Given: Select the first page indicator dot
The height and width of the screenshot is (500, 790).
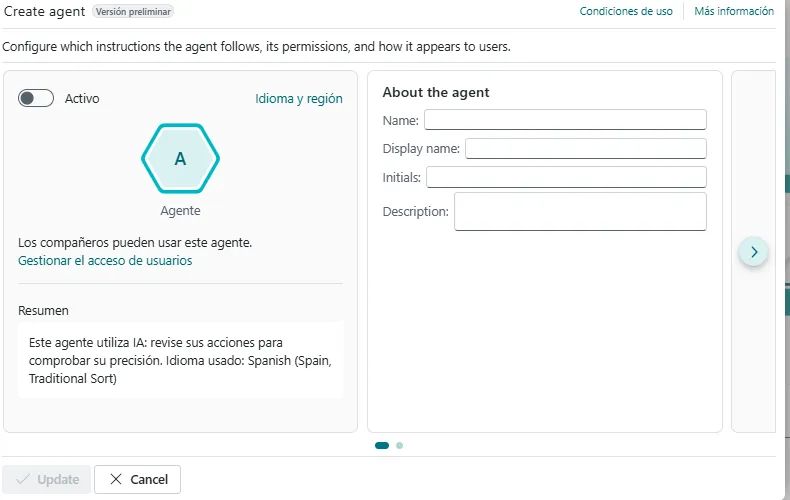Looking at the screenshot, I should point(382,446).
